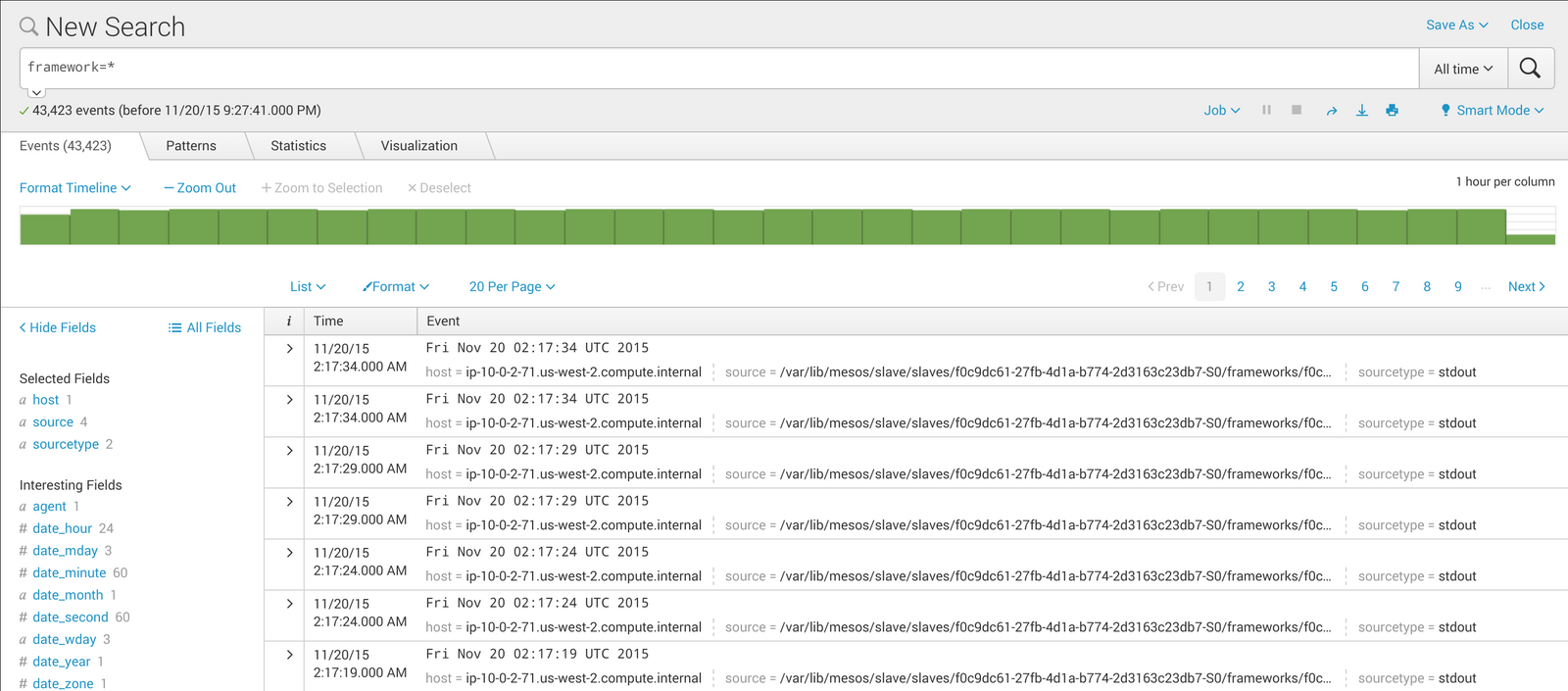
Task: Switch to the Patterns tab
Action: coord(191,146)
